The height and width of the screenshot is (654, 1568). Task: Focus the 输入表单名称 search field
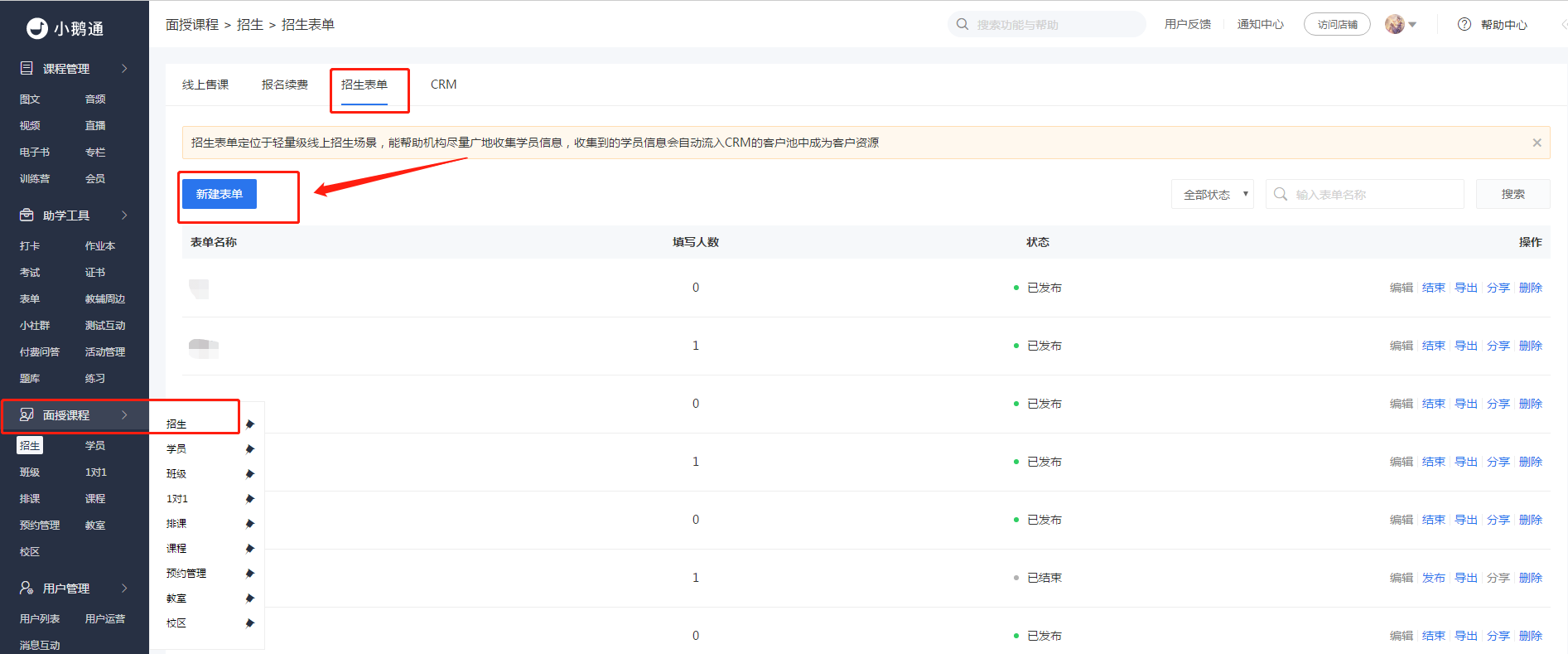pos(1365,194)
